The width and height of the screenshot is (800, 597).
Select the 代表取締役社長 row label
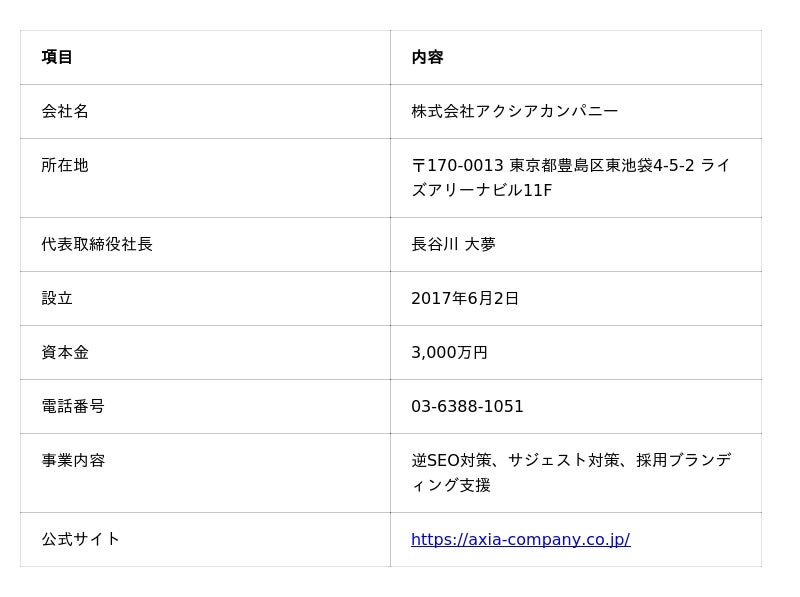click(x=97, y=244)
